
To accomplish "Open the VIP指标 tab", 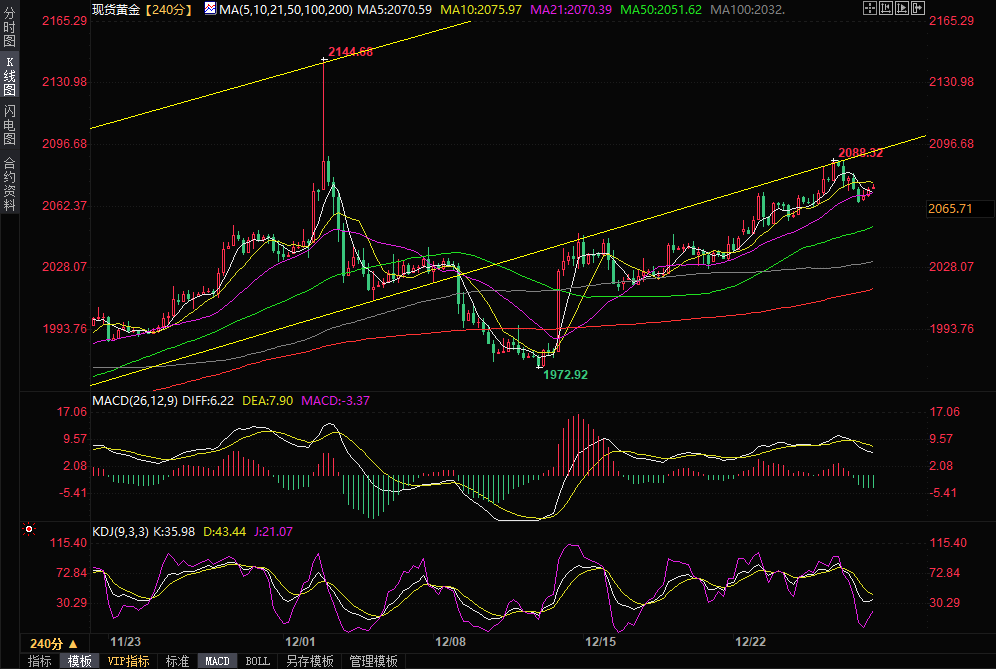I will click(128, 661).
